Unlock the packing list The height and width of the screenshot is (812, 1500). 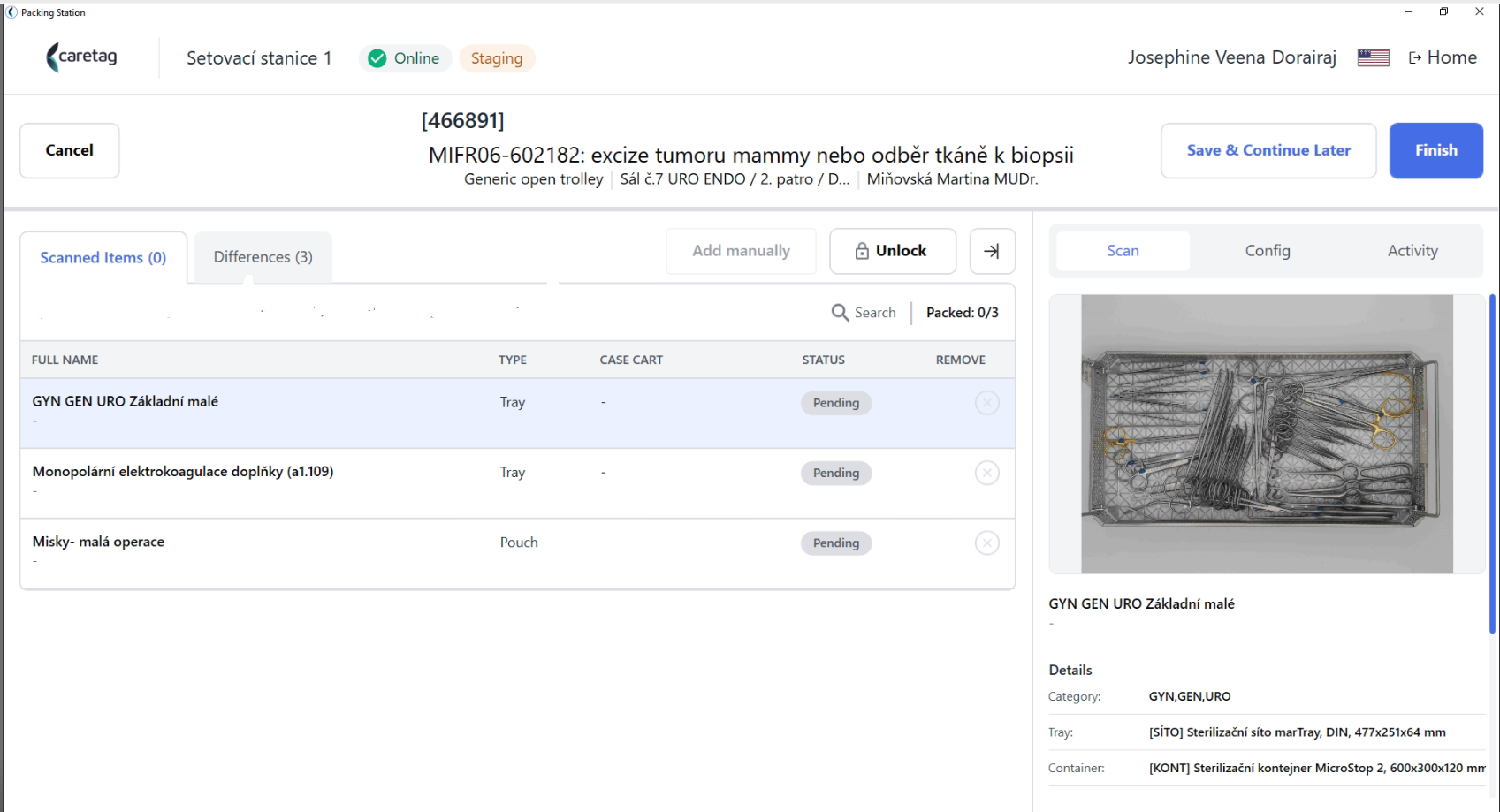click(x=892, y=251)
